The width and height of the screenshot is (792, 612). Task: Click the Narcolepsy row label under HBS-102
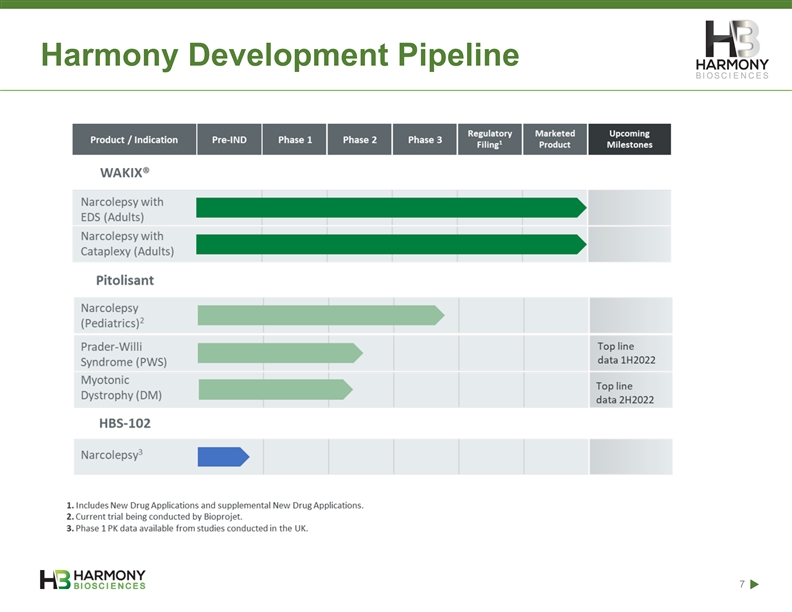(112, 454)
